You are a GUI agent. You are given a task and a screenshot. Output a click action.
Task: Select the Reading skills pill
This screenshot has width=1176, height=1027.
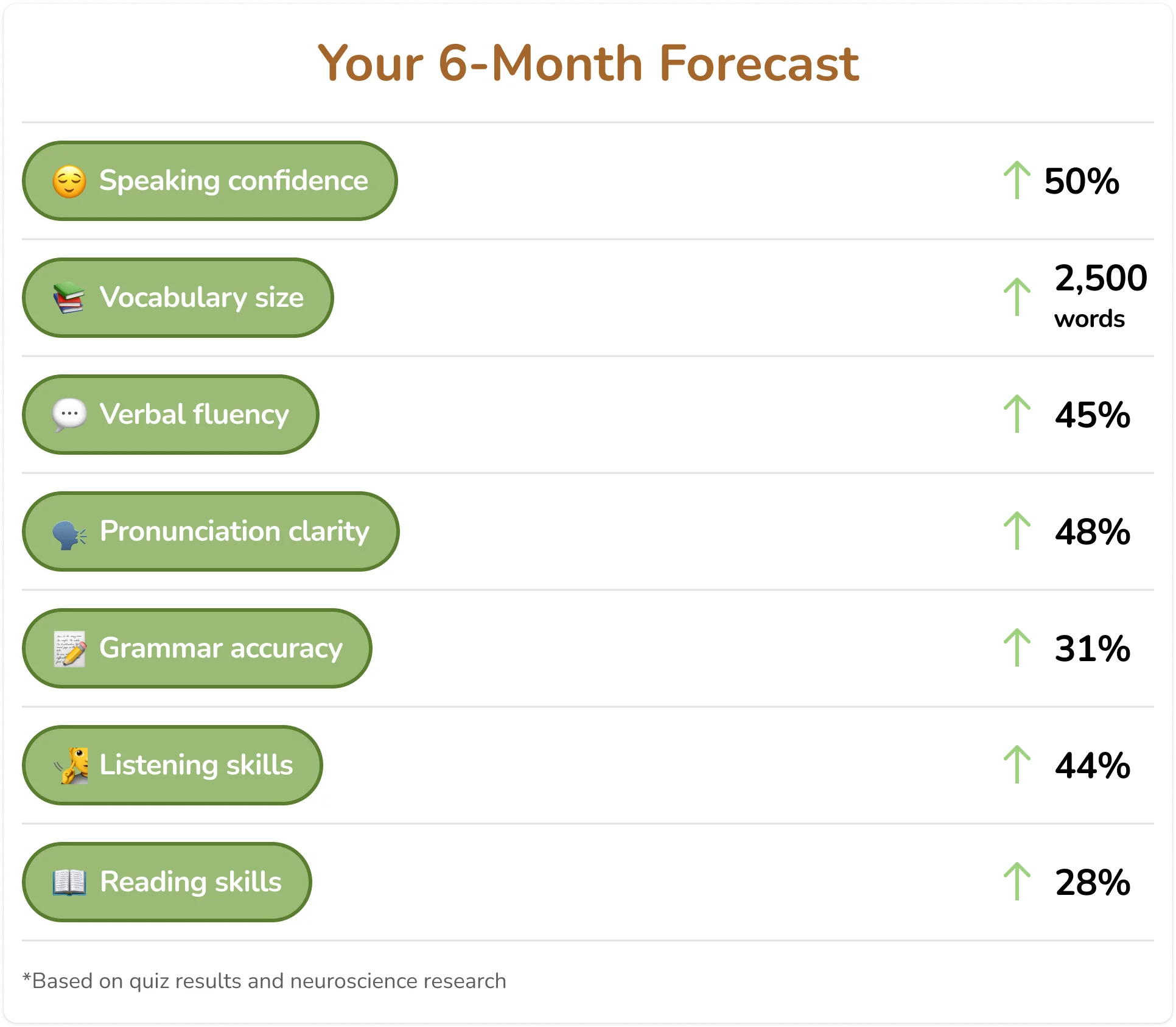[167, 882]
